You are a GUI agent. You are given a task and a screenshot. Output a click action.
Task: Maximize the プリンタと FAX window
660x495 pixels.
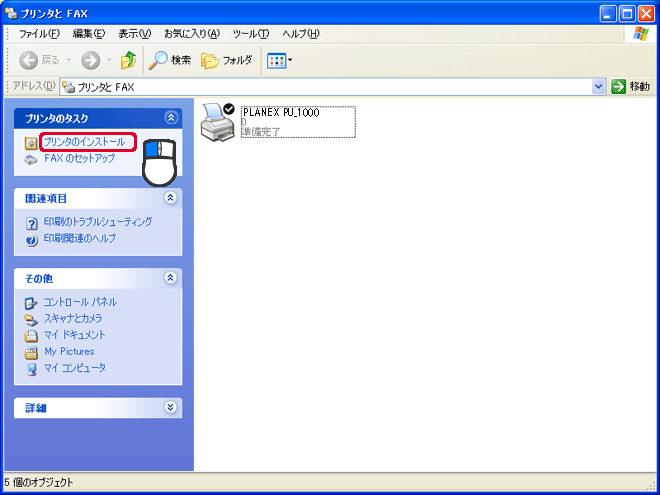(x=627, y=14)
